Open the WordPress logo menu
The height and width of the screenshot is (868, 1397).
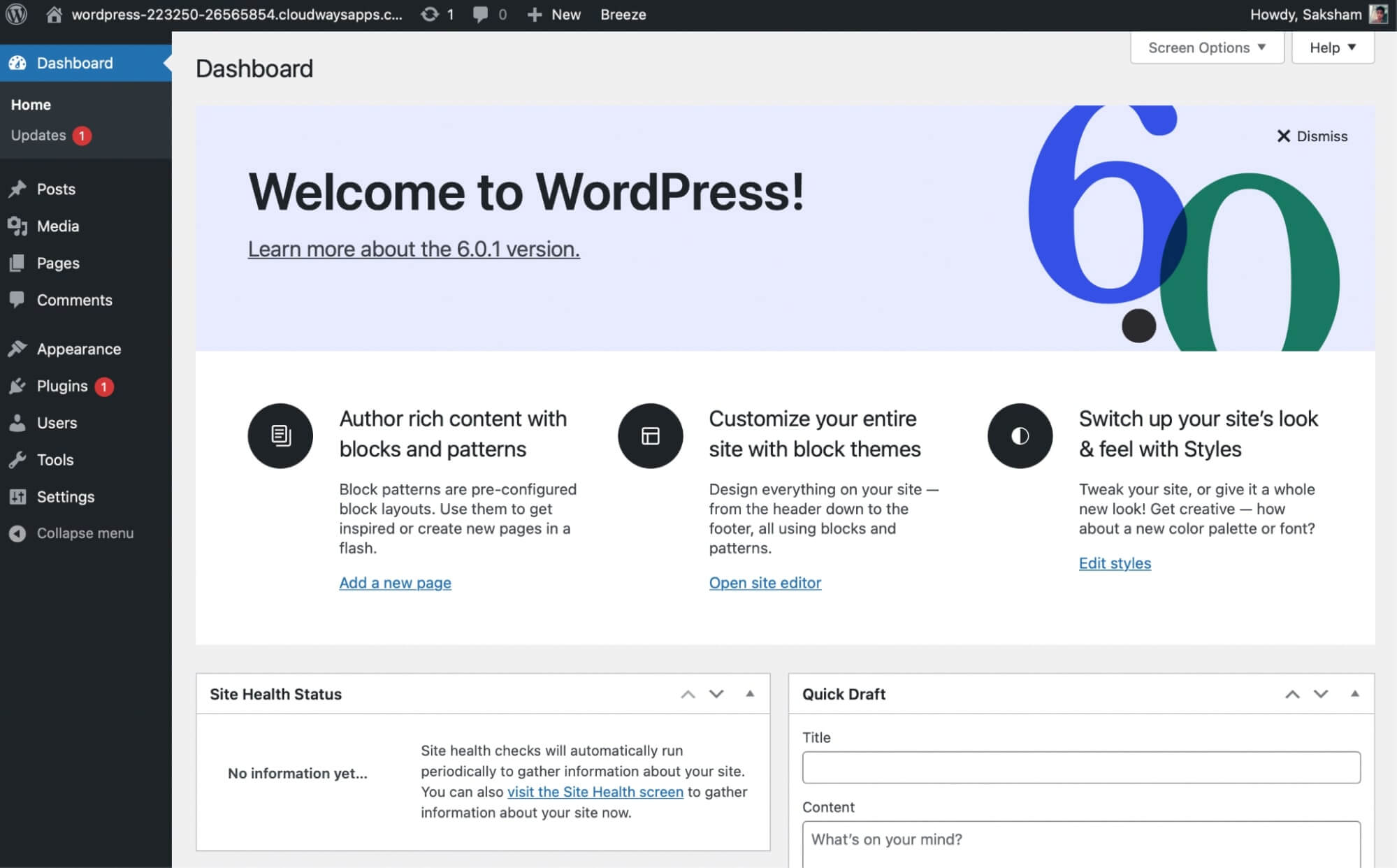(16, 14)
